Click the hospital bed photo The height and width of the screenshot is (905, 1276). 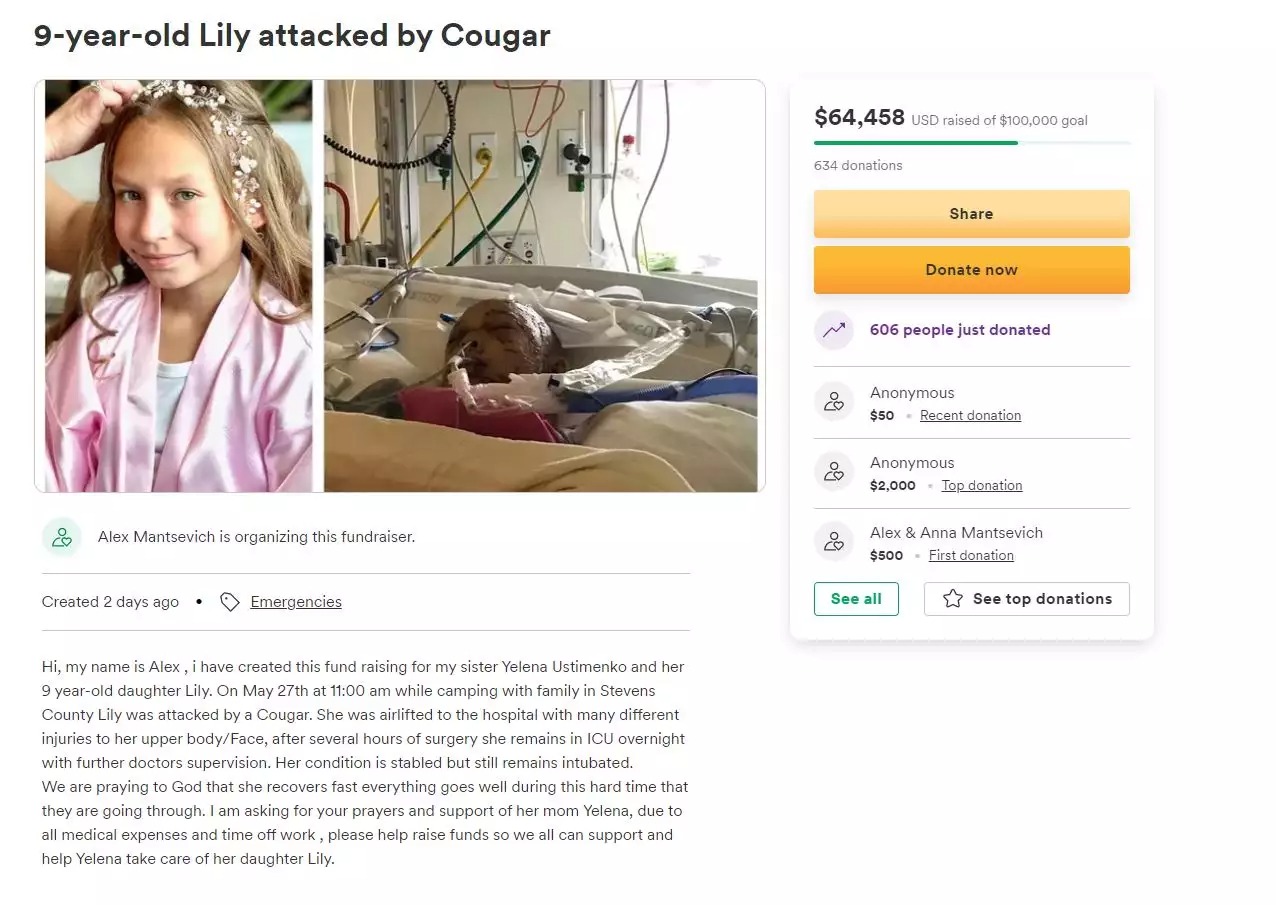pyautogui.click(x=541, y=286)
